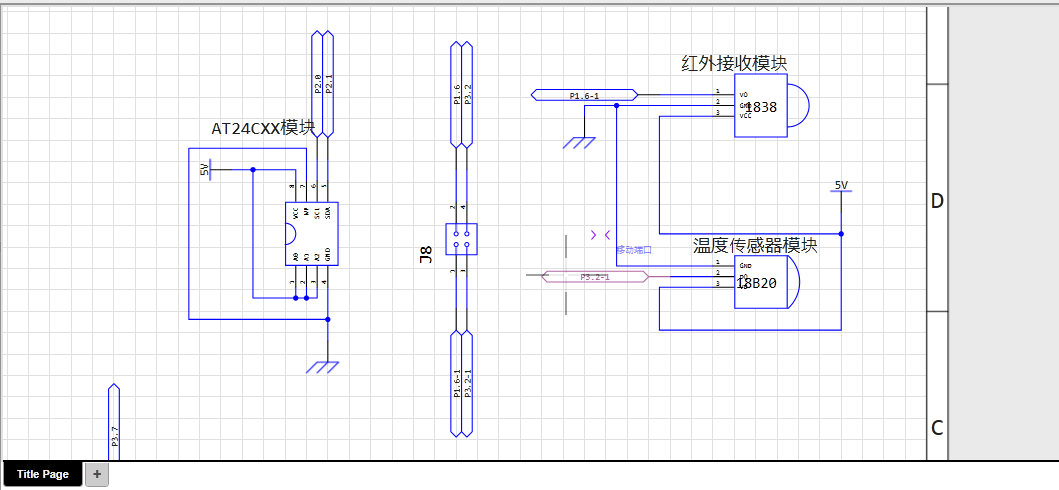Select the 1838 infrared receiver component

(x=771, y=105)
